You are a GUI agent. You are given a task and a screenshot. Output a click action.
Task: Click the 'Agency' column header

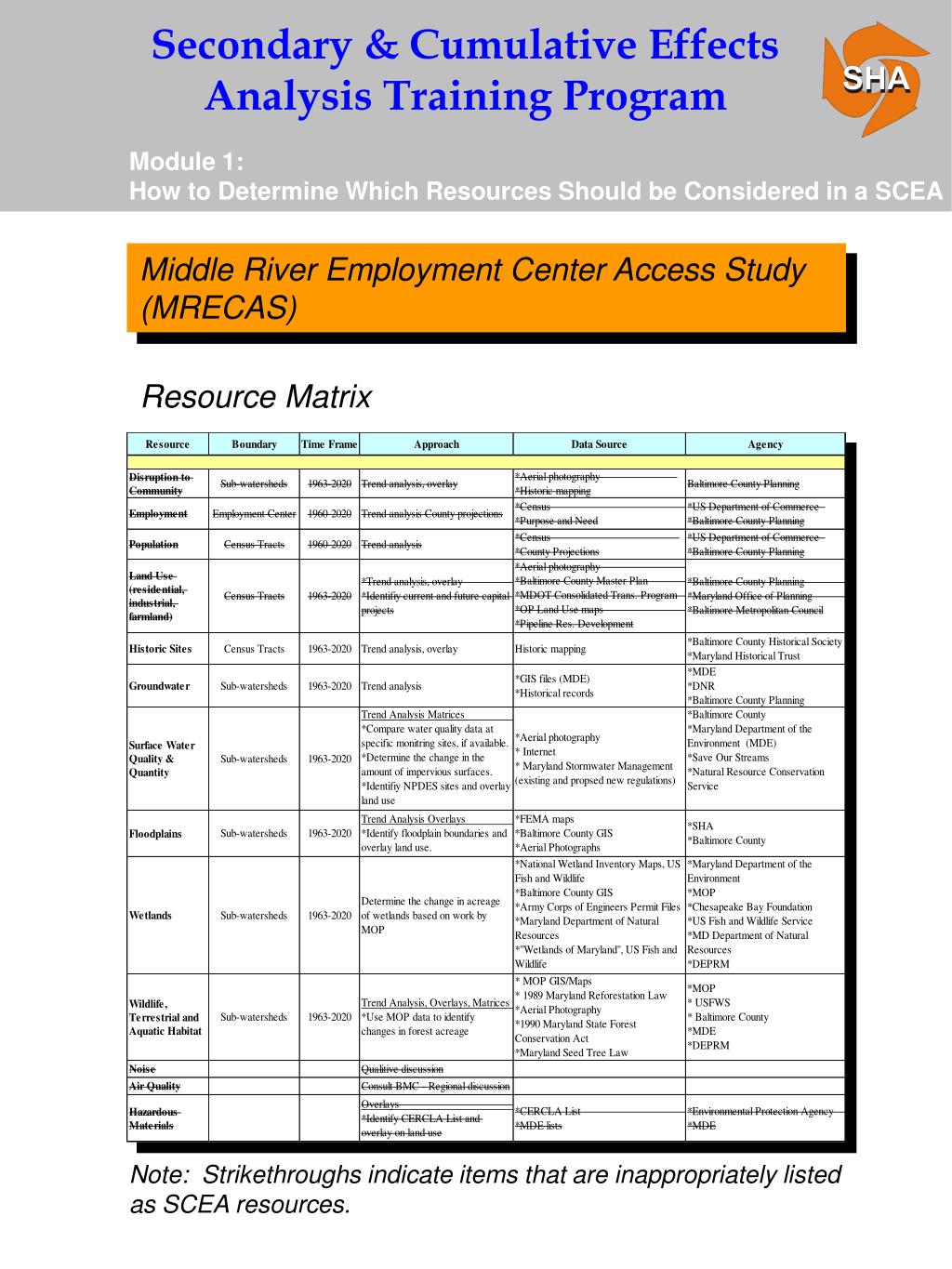click(765, 444)
